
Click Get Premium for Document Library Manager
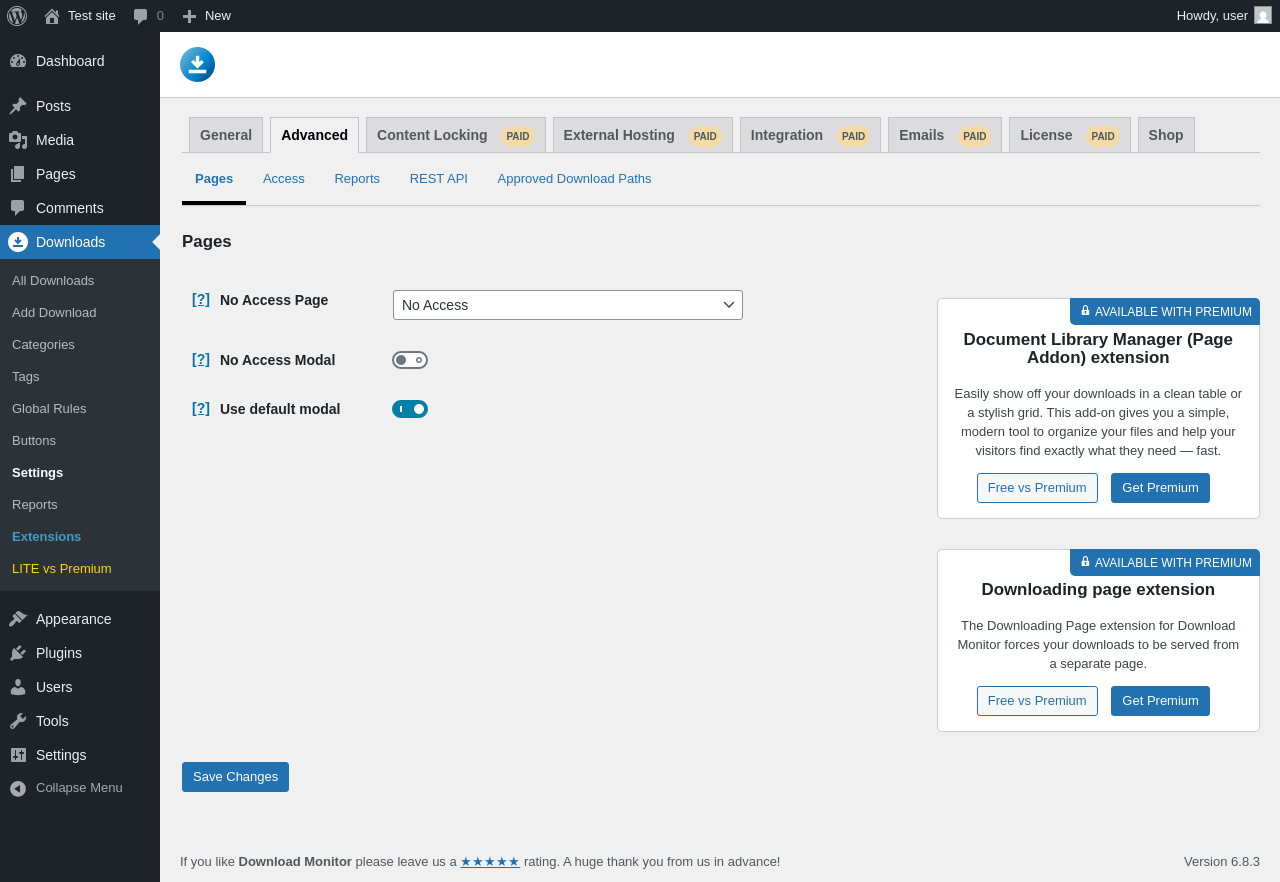click(1160, 488)
